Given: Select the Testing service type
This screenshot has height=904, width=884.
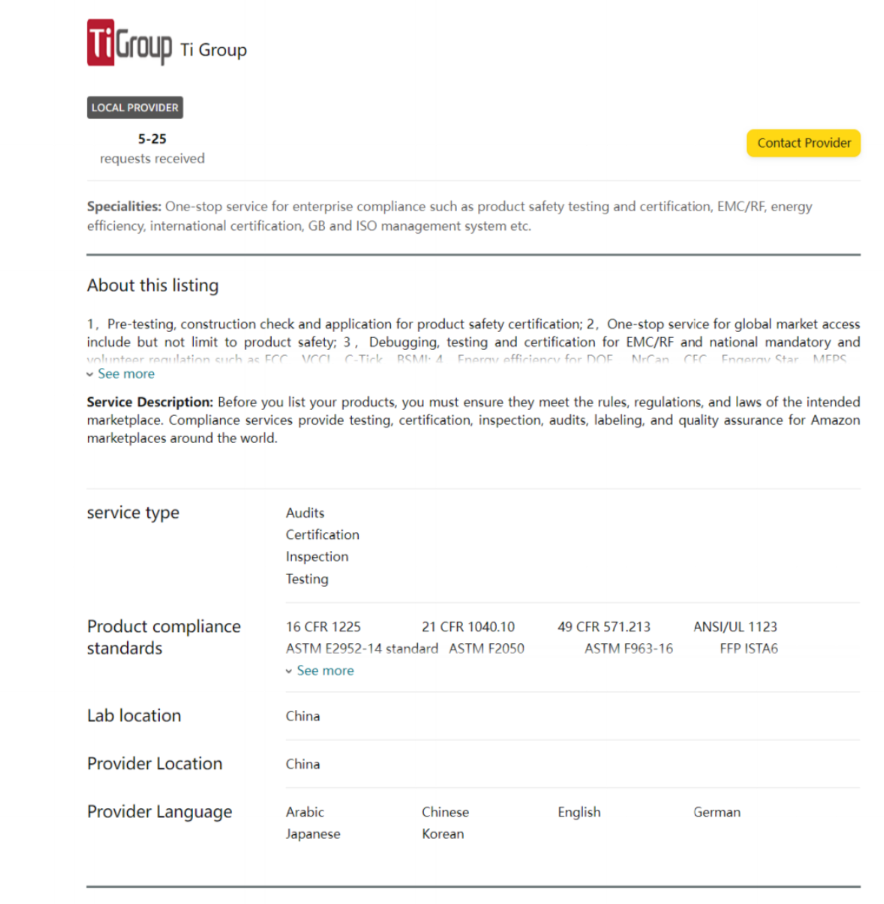Looking at the screenshot, I should tap(307, 579).
